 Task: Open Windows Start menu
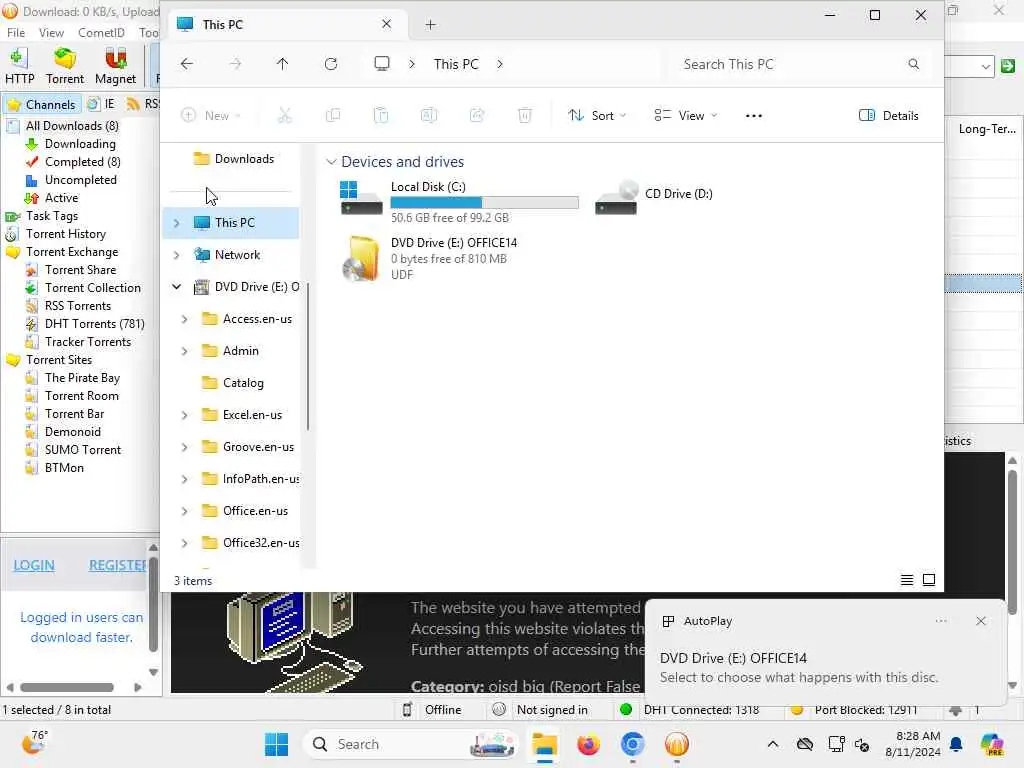click(x=276, y=744)
